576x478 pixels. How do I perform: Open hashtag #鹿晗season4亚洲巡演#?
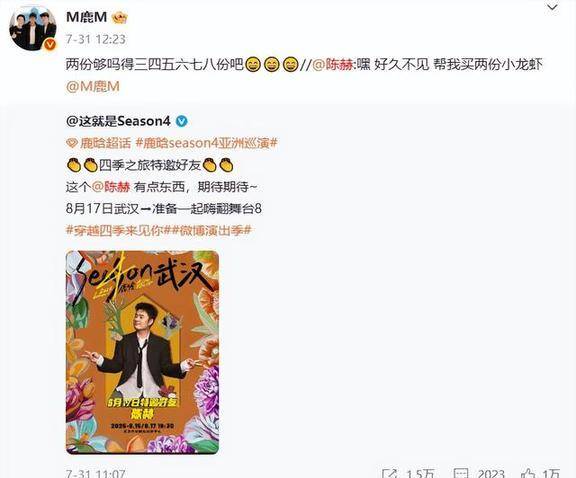point(206,143)
